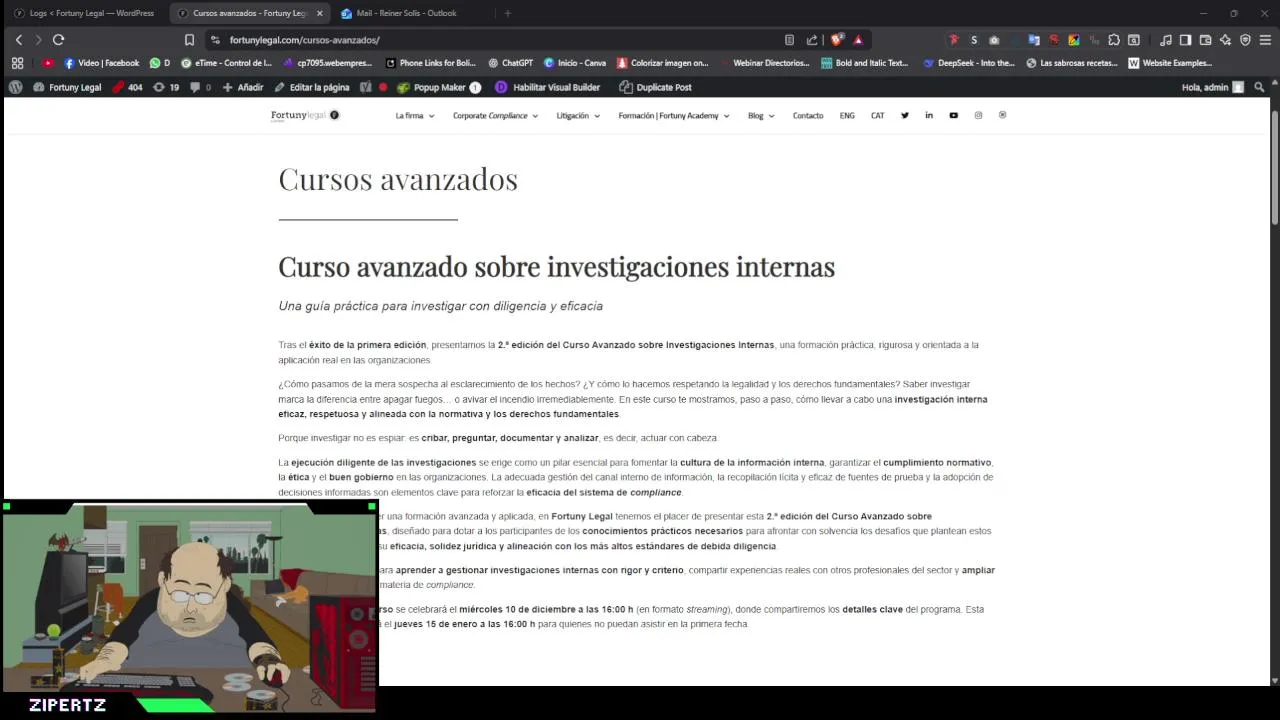Open the Video | Facebook bookmark

click(101, 63)
